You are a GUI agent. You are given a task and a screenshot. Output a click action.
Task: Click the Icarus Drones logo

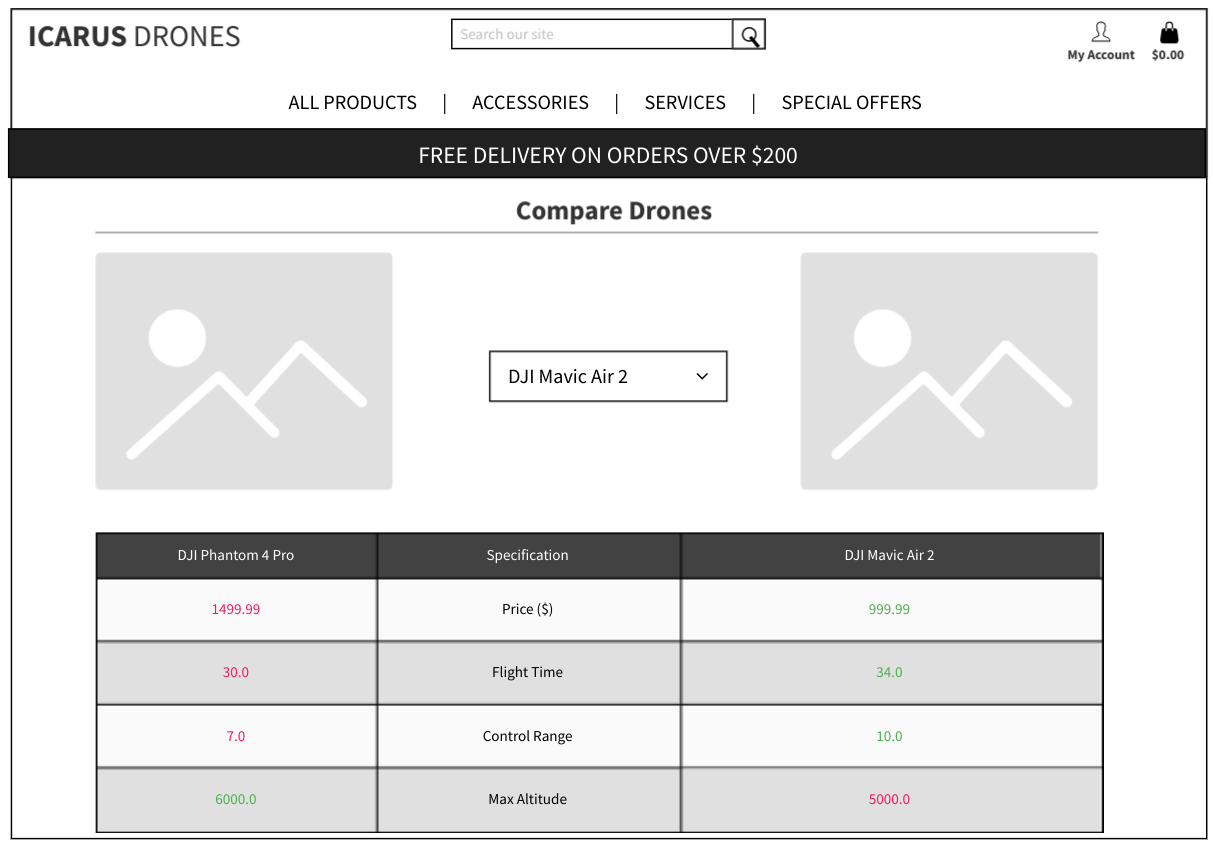pos(134,37)
